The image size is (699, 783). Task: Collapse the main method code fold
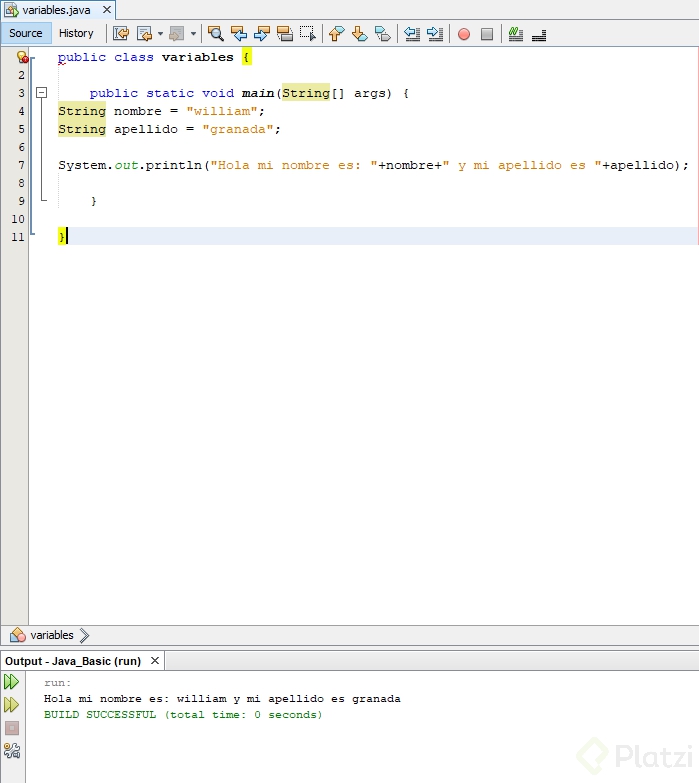[x=42, y=93]
